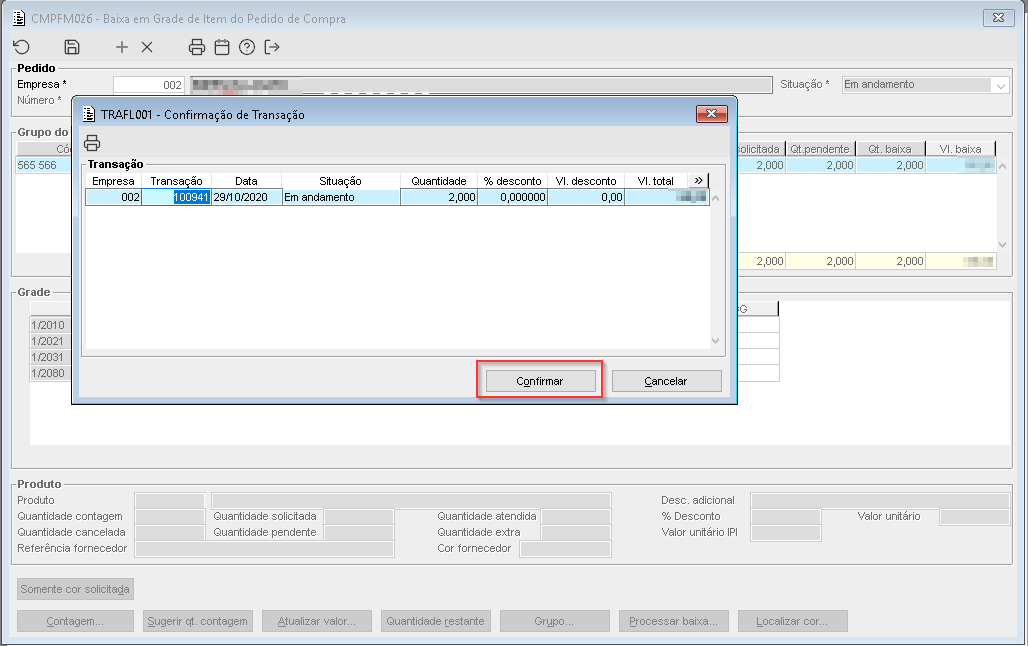Click the Empresa field containing 002

point(149,85)
